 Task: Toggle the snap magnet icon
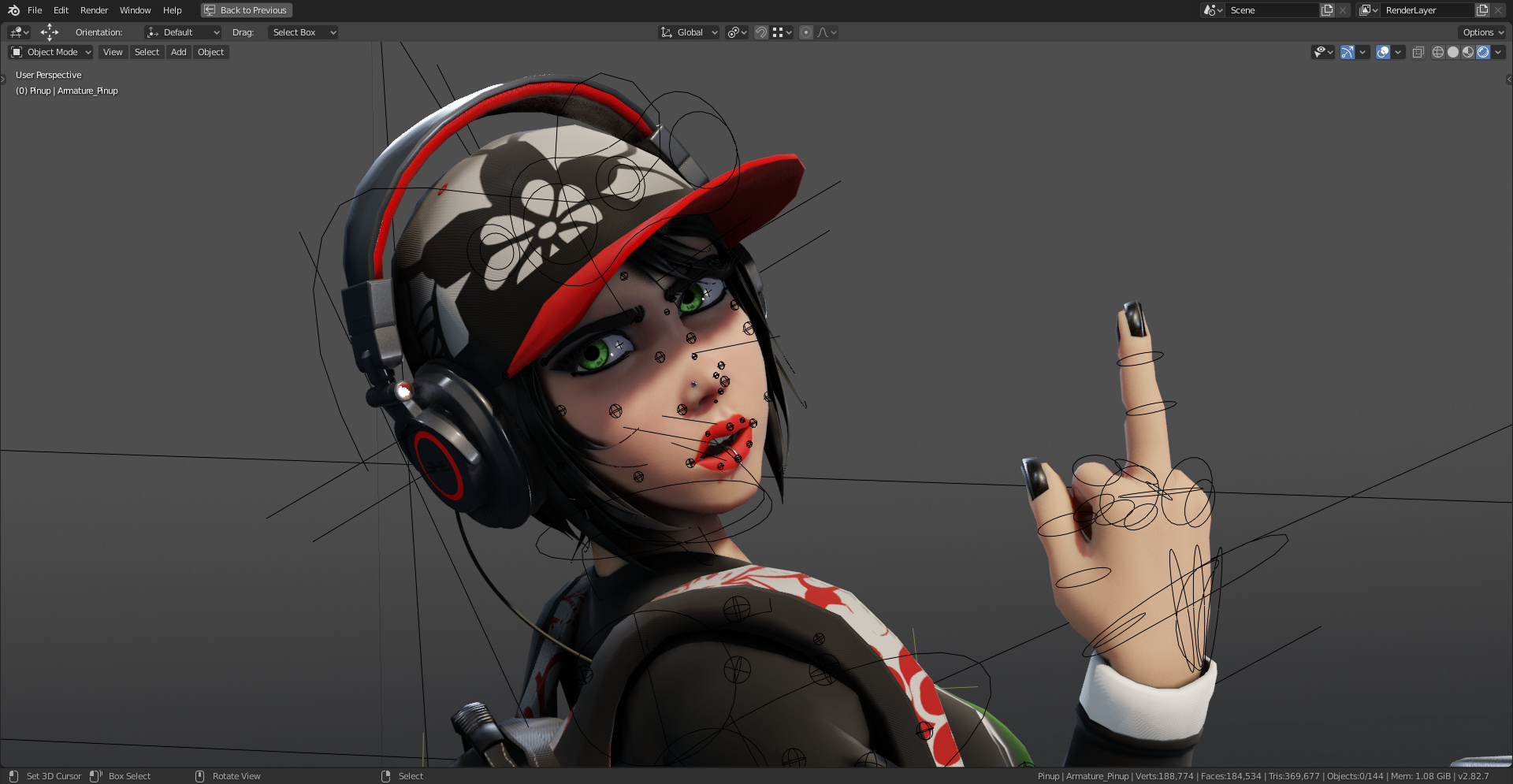coord(761,32)
